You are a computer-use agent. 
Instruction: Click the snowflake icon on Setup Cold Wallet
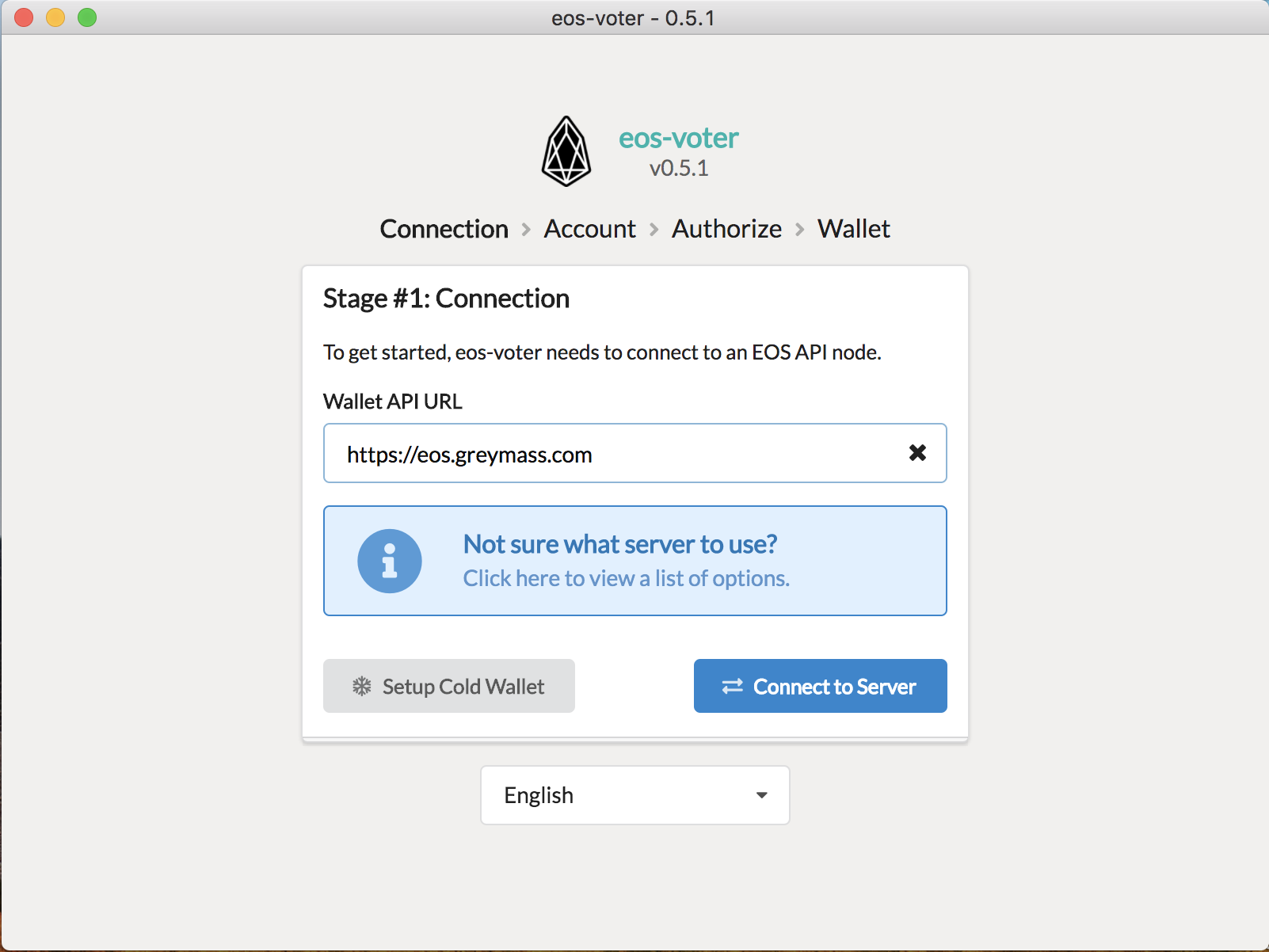pos(362,687)
